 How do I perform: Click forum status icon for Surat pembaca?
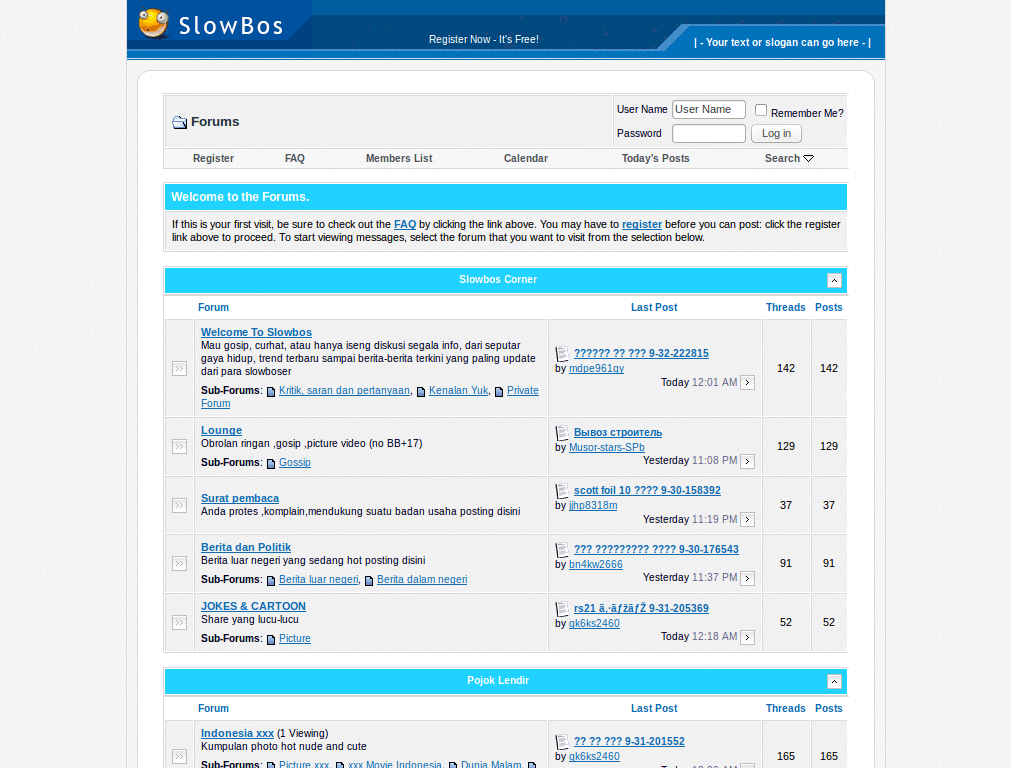click(x=180, y=505)
